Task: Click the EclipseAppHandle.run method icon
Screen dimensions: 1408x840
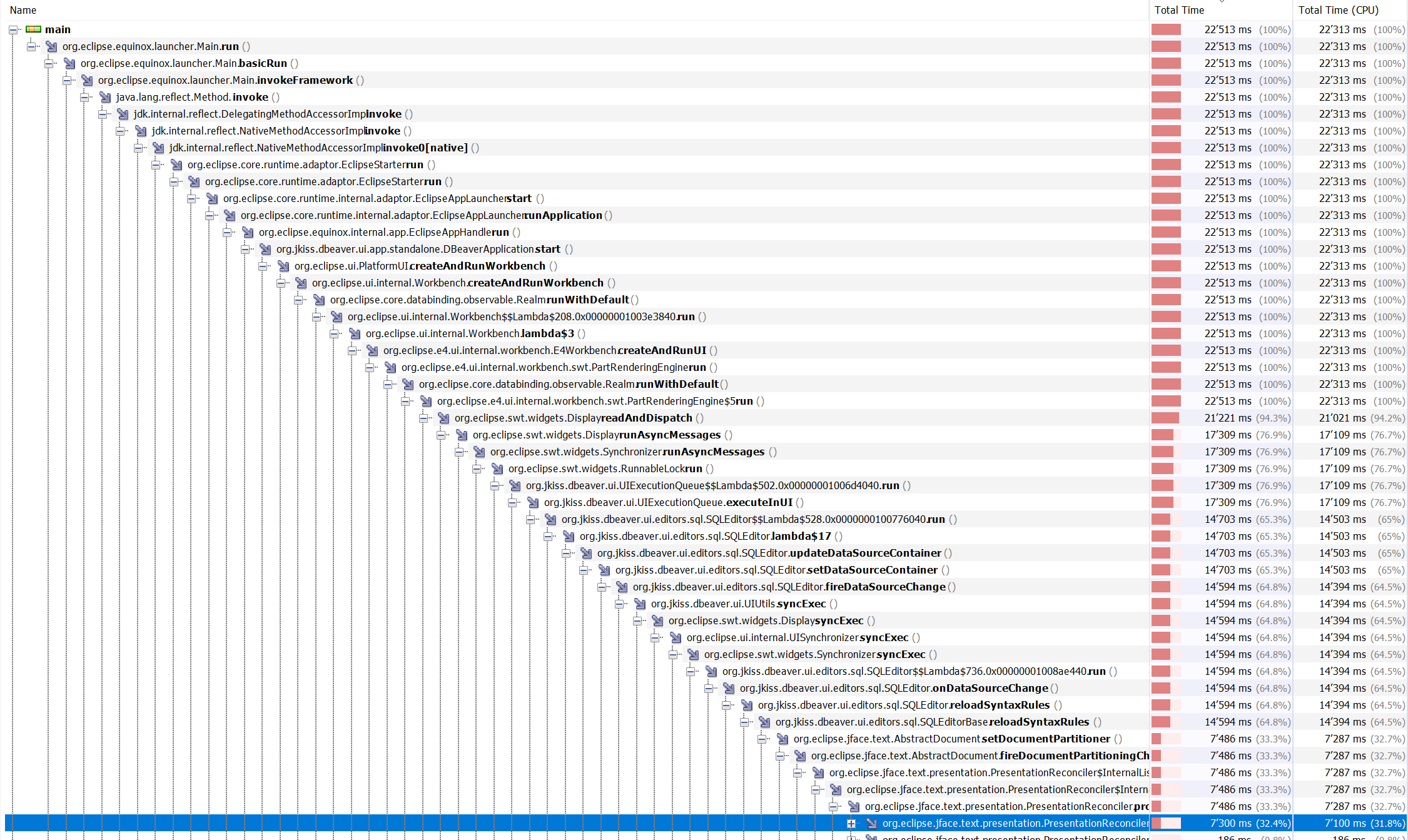Action: [x=248, y=232]
